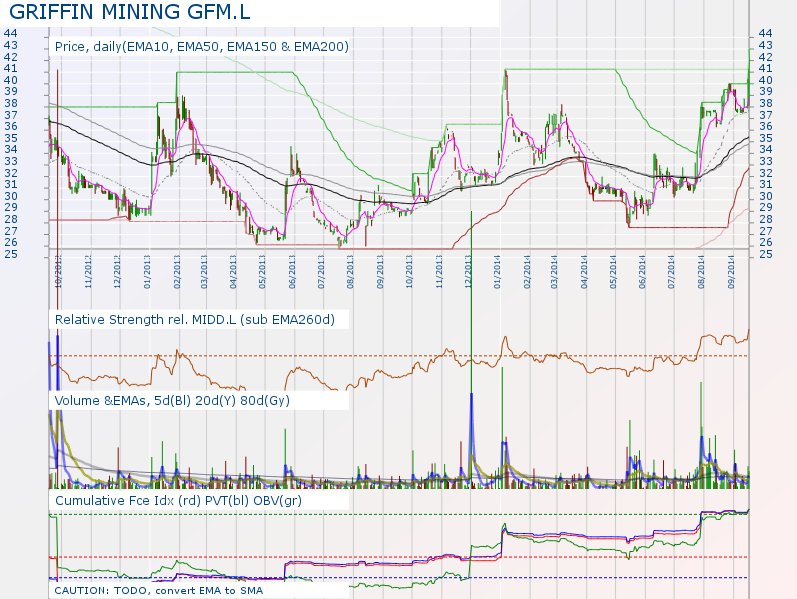The height and width of the screenshot is (599, 797).
Task: Click price 38 on the right axis
Action: tap(765, 103)
